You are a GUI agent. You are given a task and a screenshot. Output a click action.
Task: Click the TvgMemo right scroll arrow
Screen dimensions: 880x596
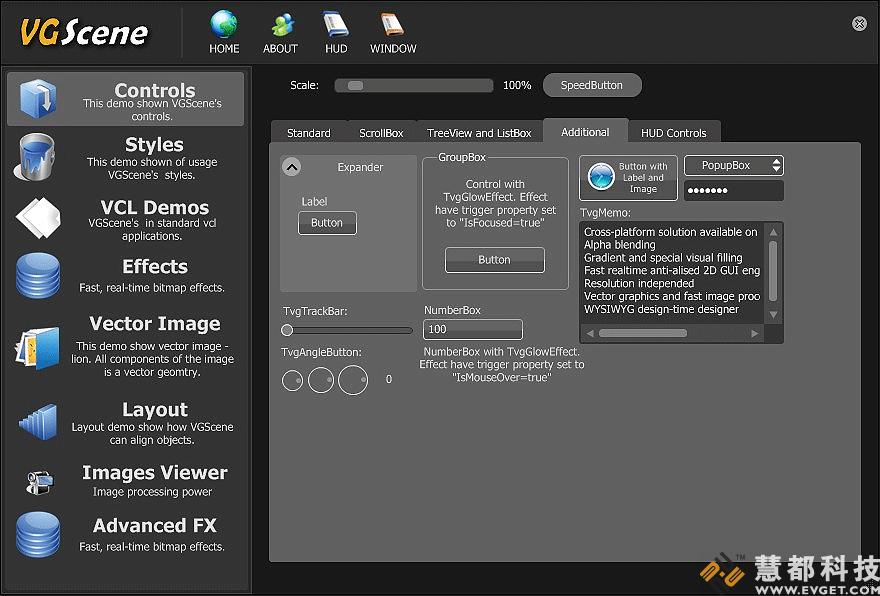coord(755,333)
